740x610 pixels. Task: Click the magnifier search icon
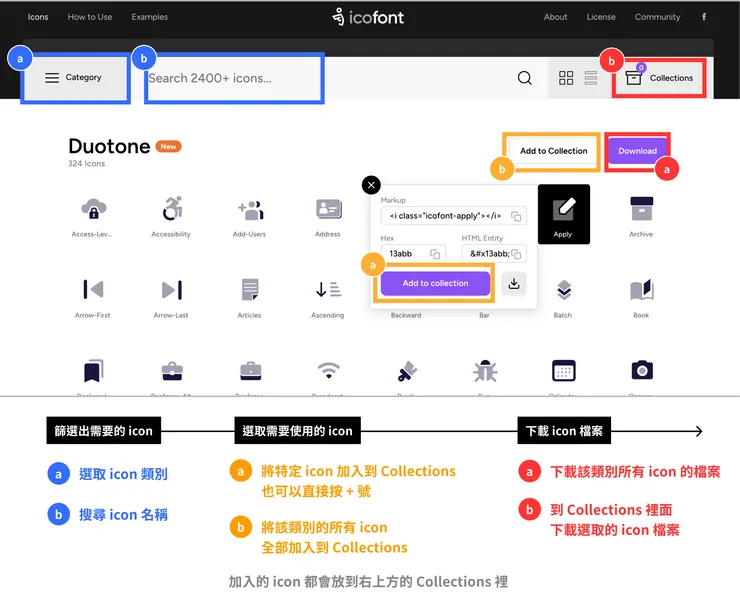coord(524,78)
